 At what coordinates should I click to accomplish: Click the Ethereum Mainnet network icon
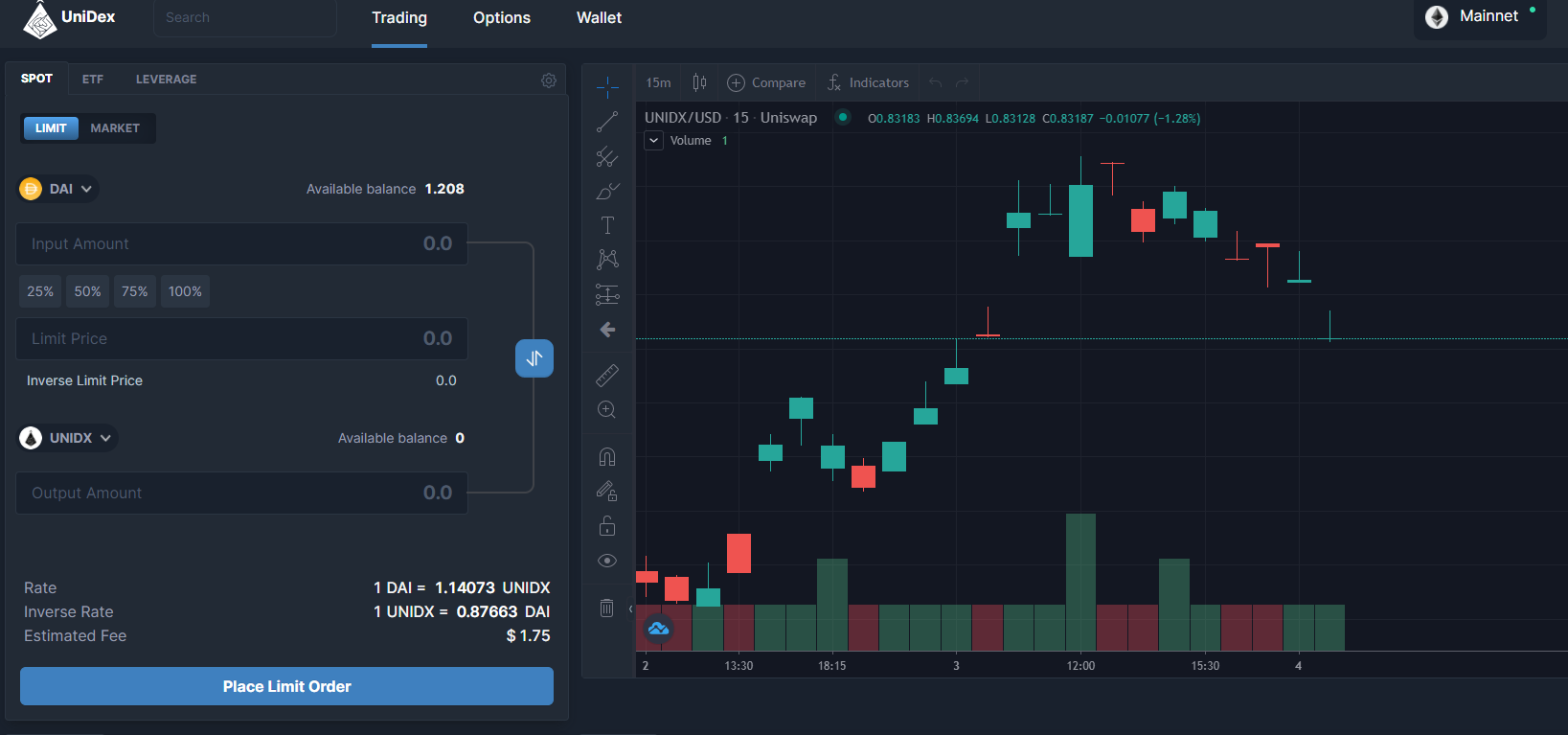(x=1437, y=16)
